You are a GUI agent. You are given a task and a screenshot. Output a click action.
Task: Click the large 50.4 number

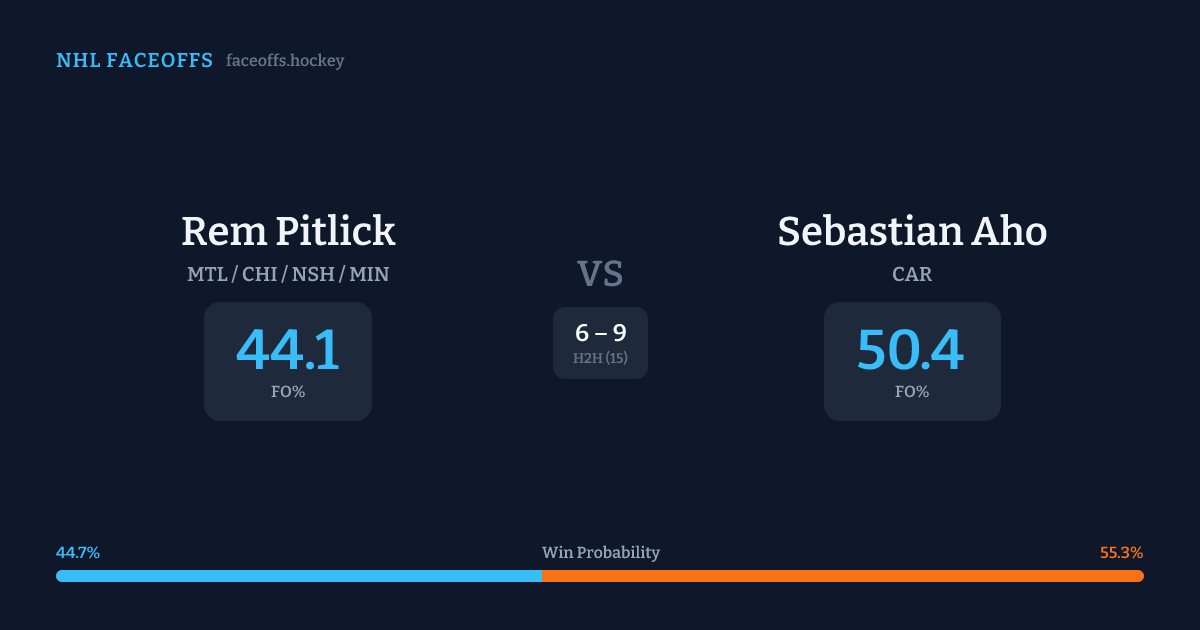[x=910, y=350]
